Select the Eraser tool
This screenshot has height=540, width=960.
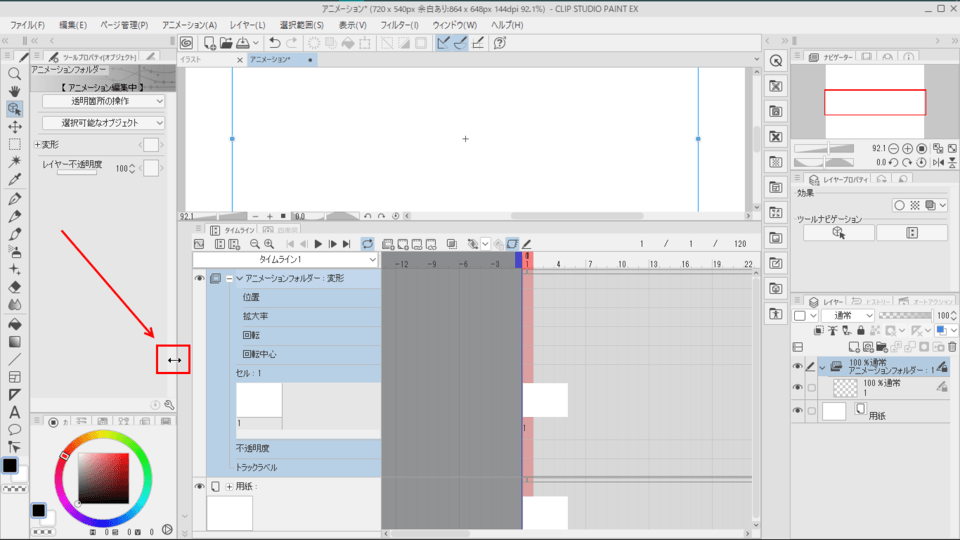click(x=14, y=287)
